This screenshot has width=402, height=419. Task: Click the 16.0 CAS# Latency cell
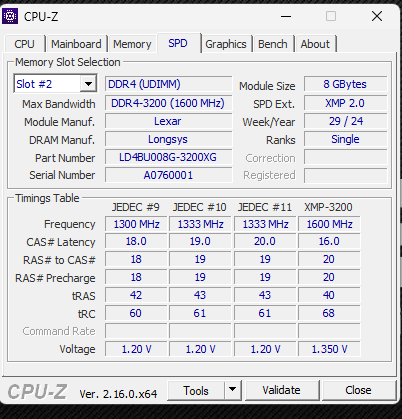pyautogui.click(x=329, y=241)
